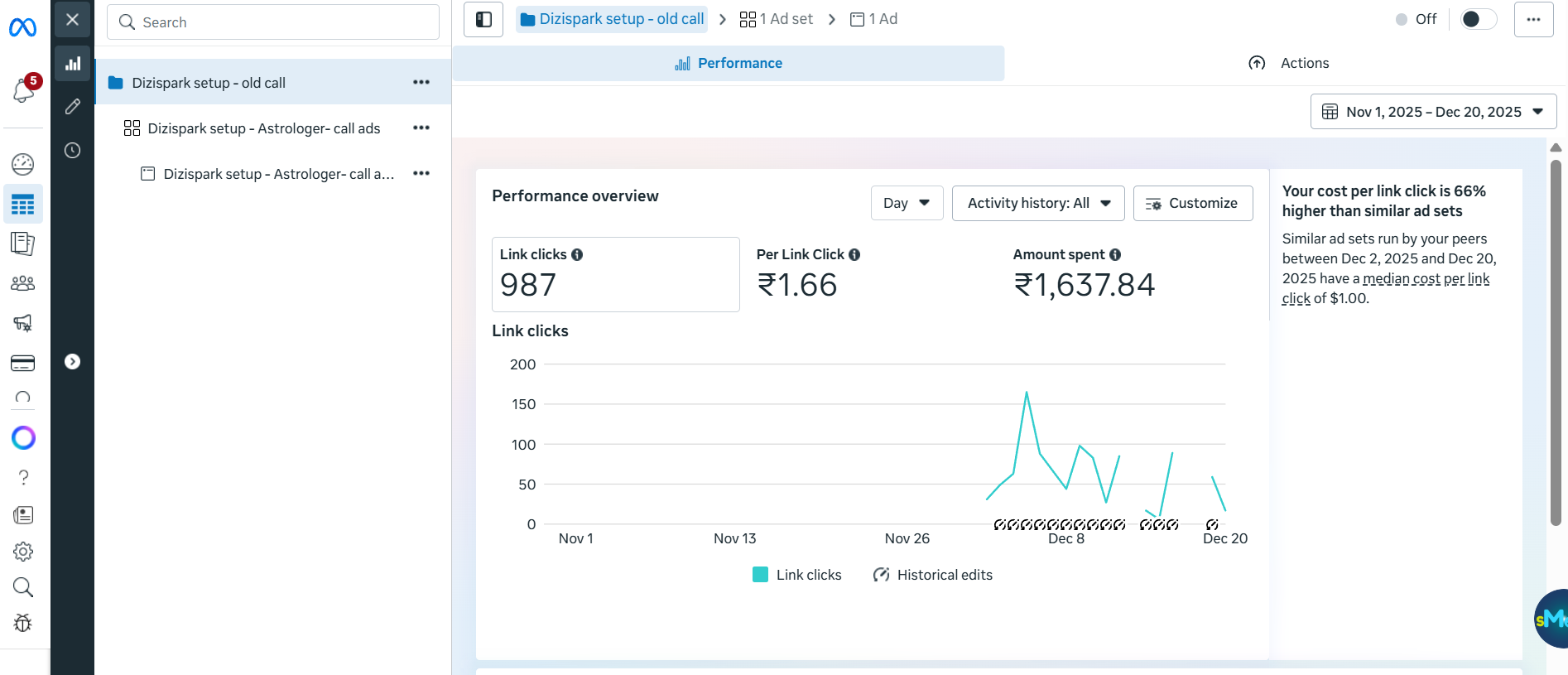
Task: Open the billing card icon
Action: [22, 363]
